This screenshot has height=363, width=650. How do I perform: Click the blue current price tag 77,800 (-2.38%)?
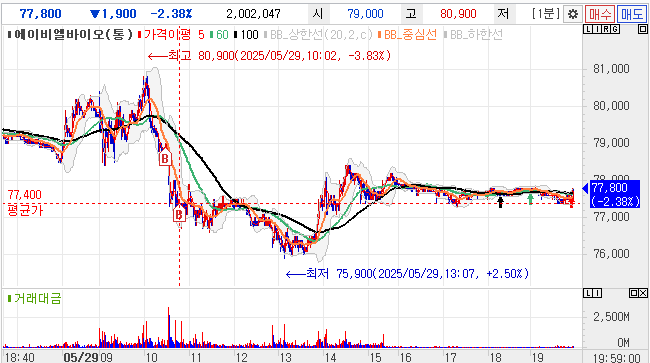[x=614, y=194]
